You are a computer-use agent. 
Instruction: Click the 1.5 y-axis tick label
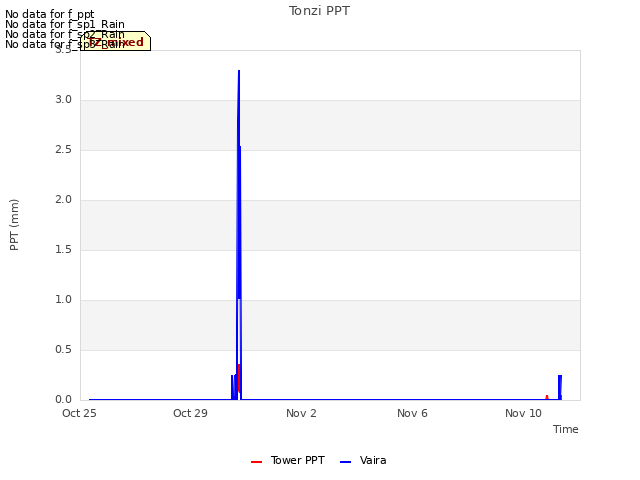click(x=63, y=250)
